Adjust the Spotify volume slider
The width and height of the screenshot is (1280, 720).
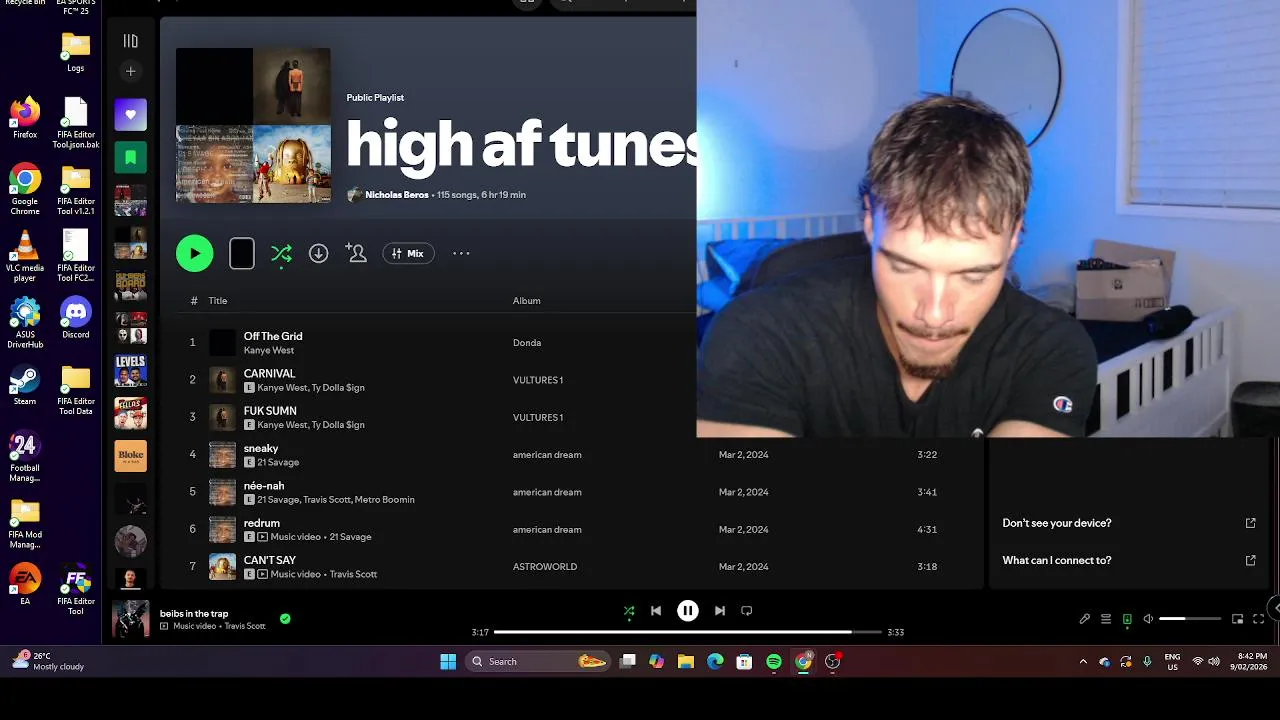coord(1190,619)
